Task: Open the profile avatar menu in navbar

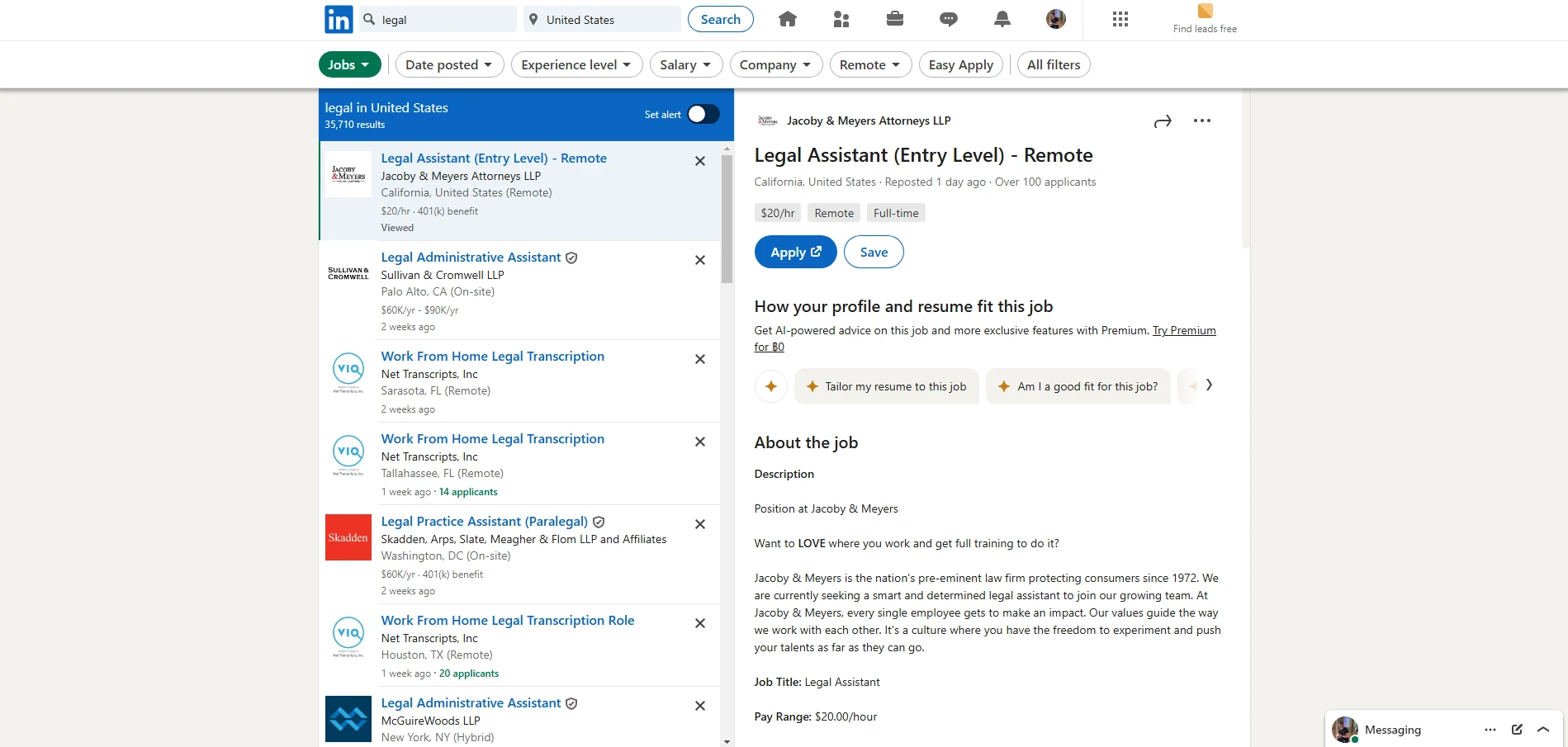Action: 1056,19
